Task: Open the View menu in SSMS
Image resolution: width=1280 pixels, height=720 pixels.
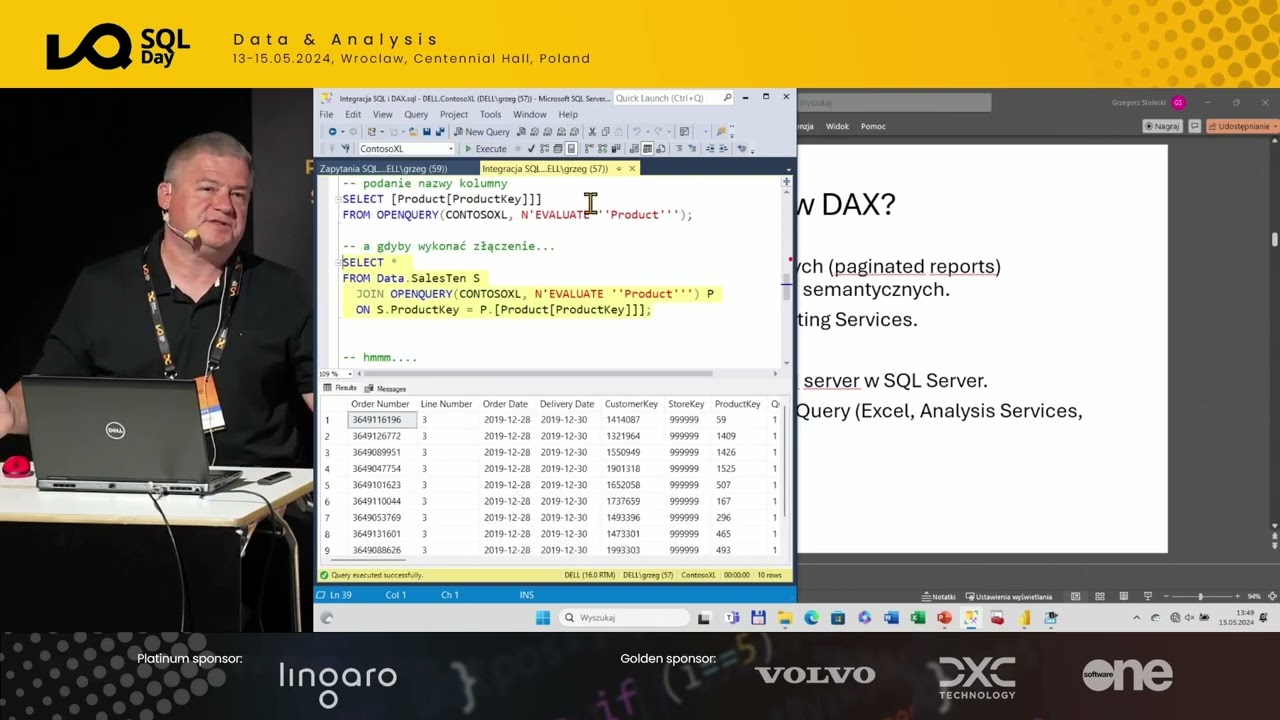Action: pos(382,115)
